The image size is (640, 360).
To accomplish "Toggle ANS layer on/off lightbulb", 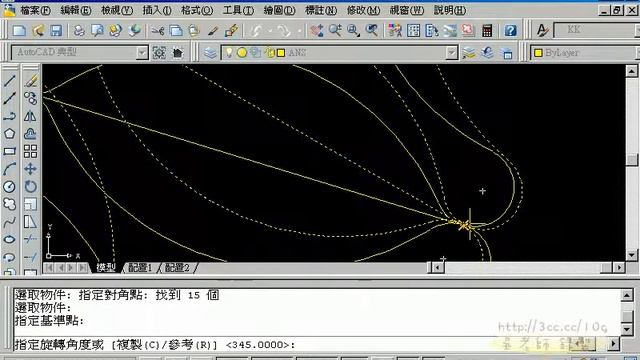I will (229, 52).
